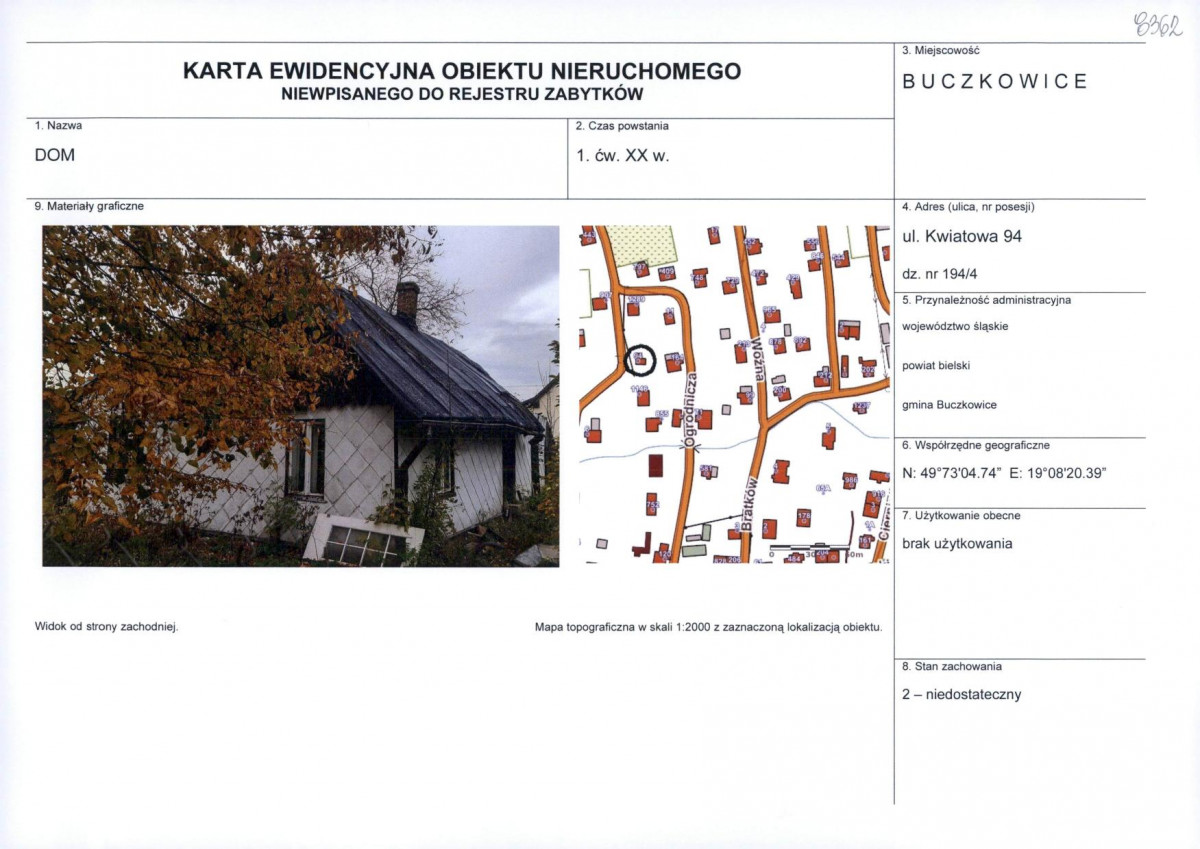Select the title "KARTA EWIDENCYJNA OBIEKTU NIERUCHOMEGO"

tap(462, 71)
